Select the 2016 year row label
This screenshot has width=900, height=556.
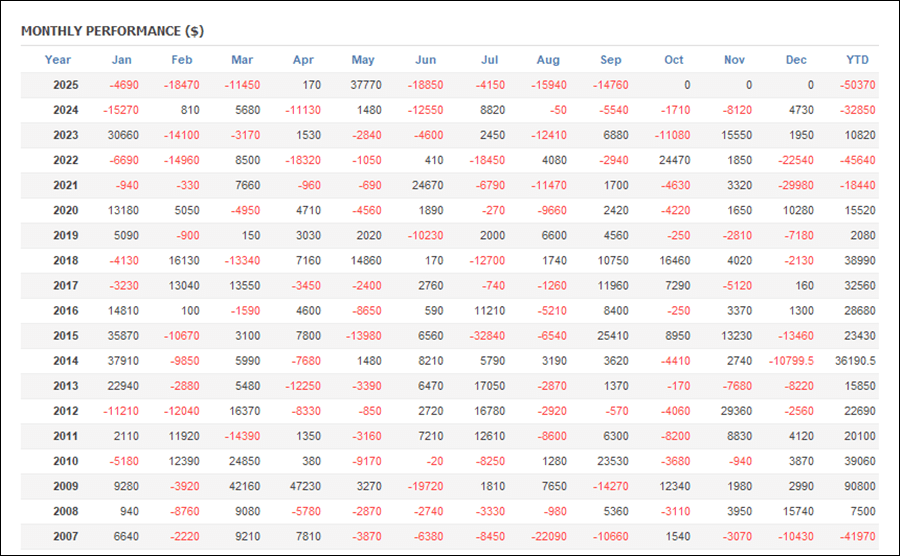pyautogui.click(x=65, y=311)
